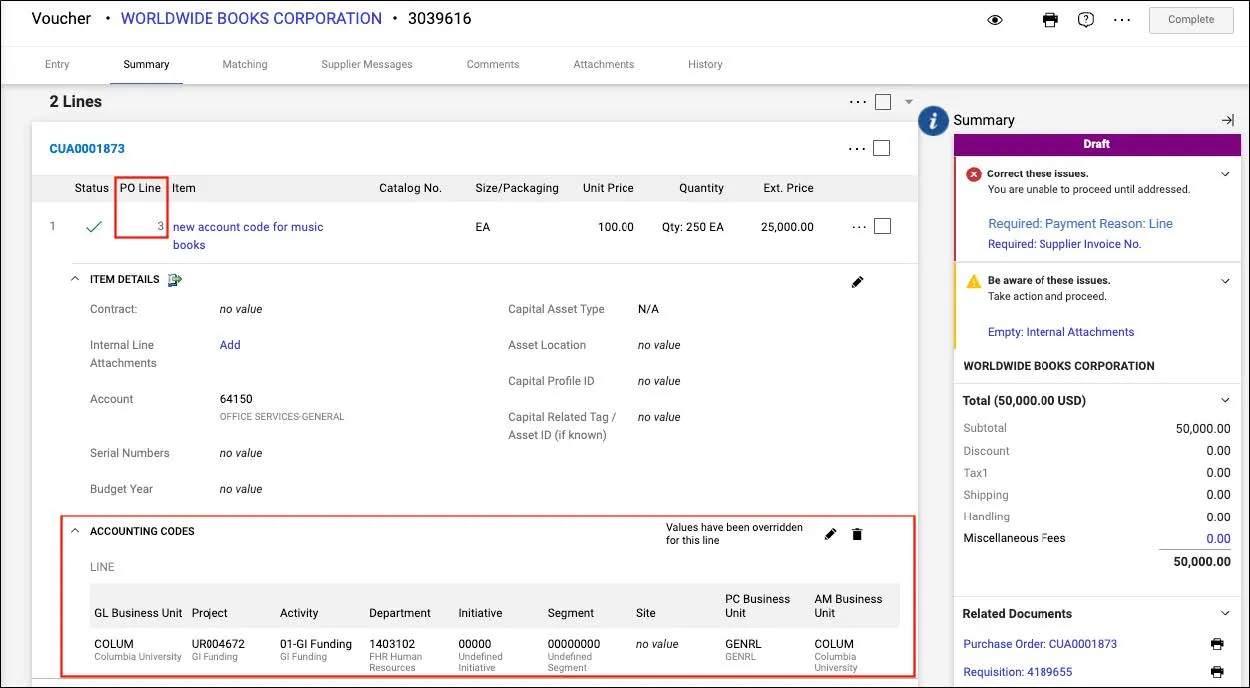Screen dimensions: 1250x688
Task: Collapse the Related Documents section
Action: coord(1225,614)
